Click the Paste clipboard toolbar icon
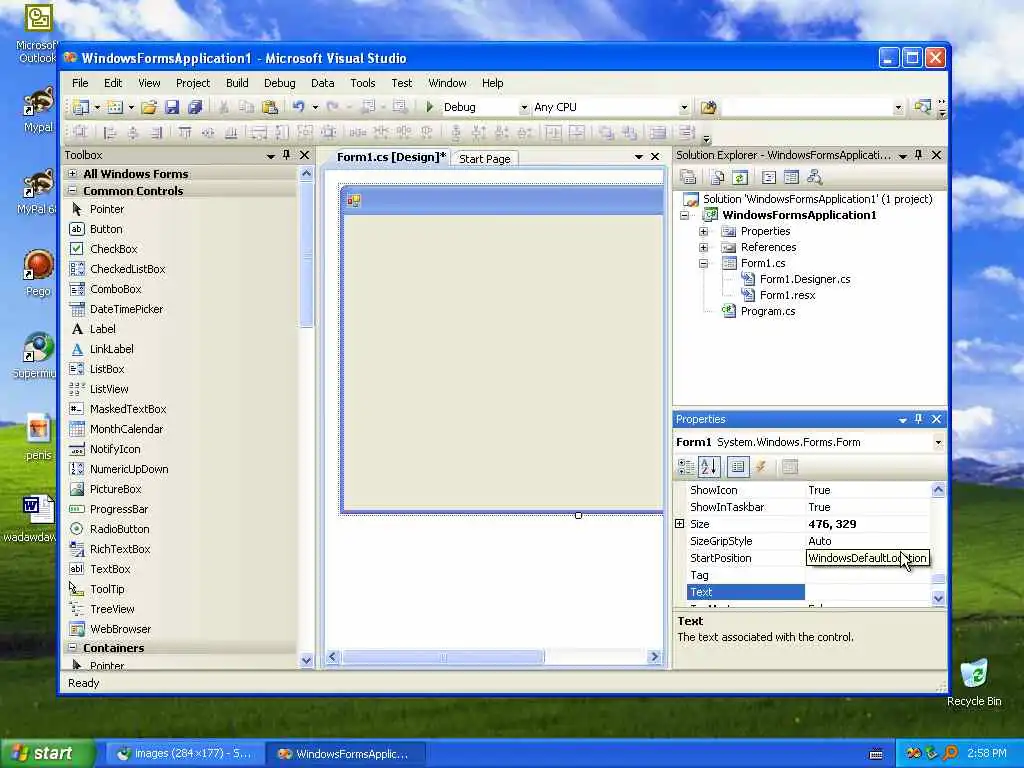Viewport: 1024px width, 768px height. pyautogui.click(x=270, y=107)
